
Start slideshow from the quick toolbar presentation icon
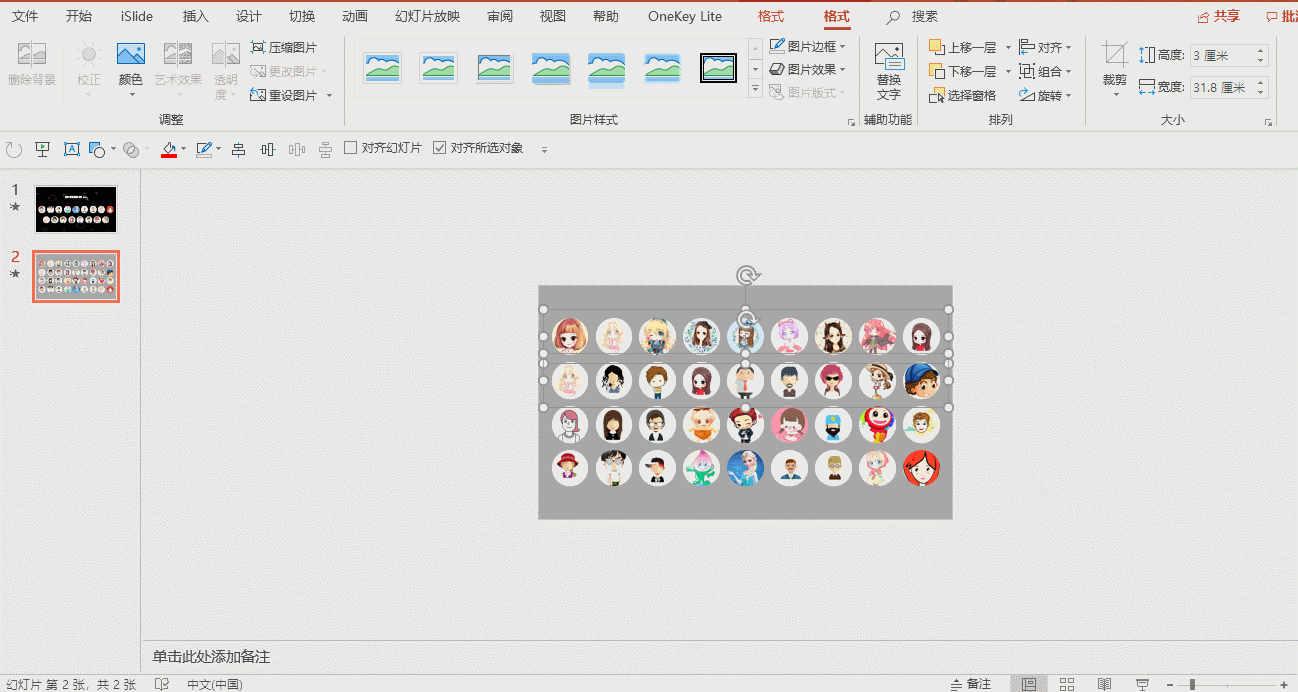coord(42,149)
